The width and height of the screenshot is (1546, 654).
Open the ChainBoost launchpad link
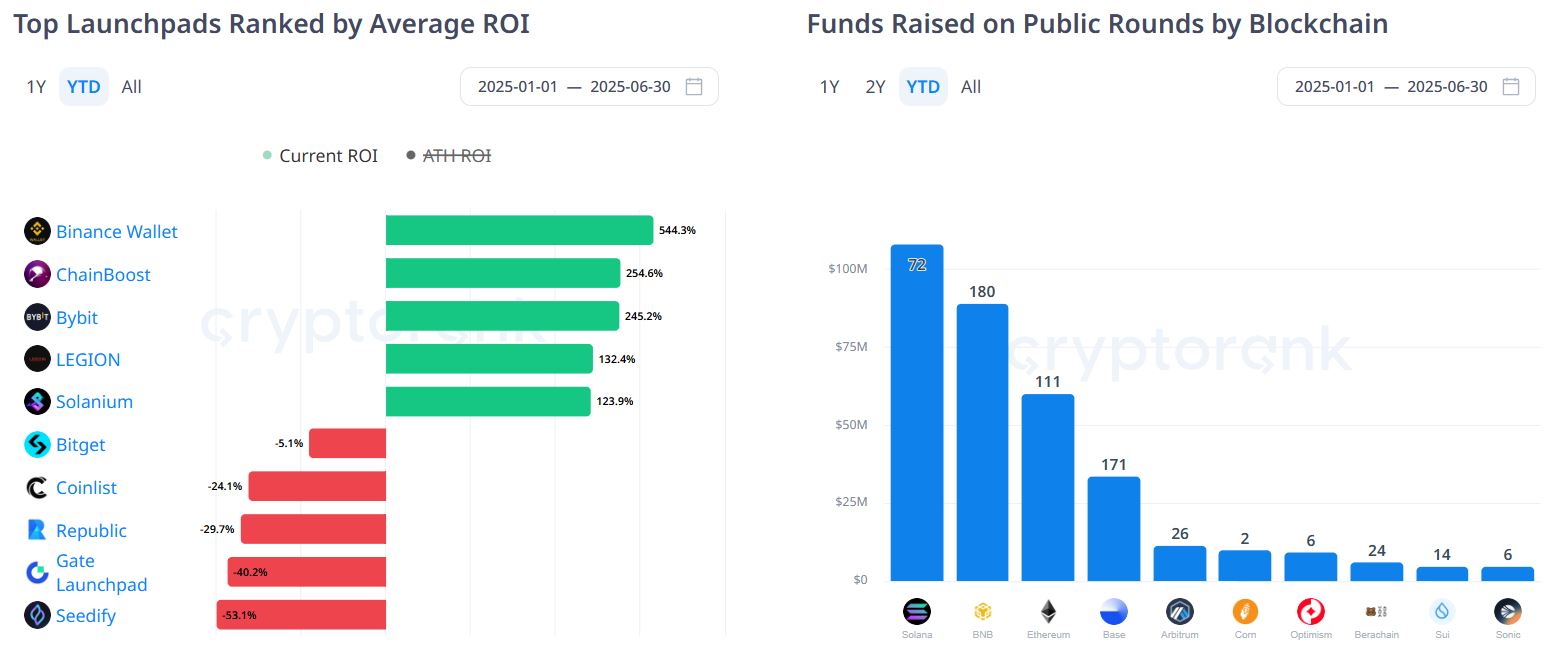pyautogui.click(x=103, y=275)
